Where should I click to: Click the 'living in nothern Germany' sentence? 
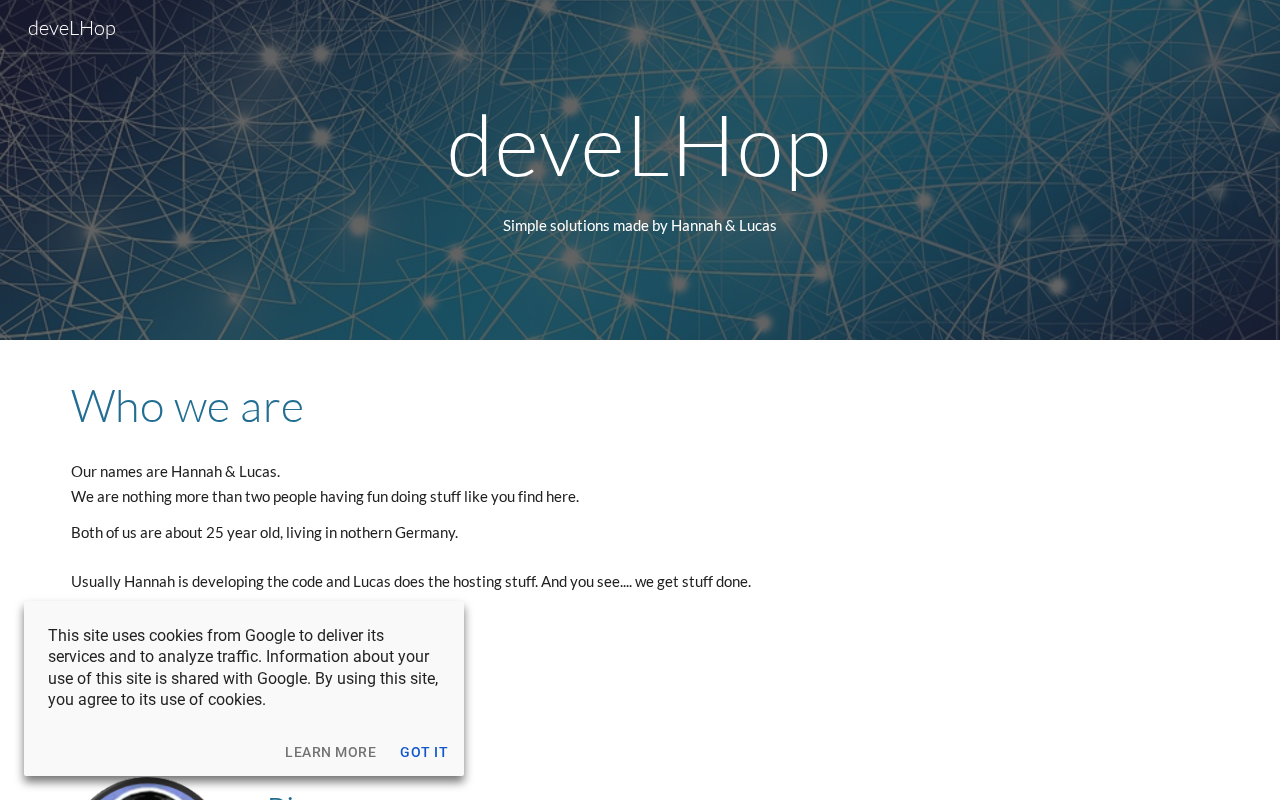tap(264, 532)
